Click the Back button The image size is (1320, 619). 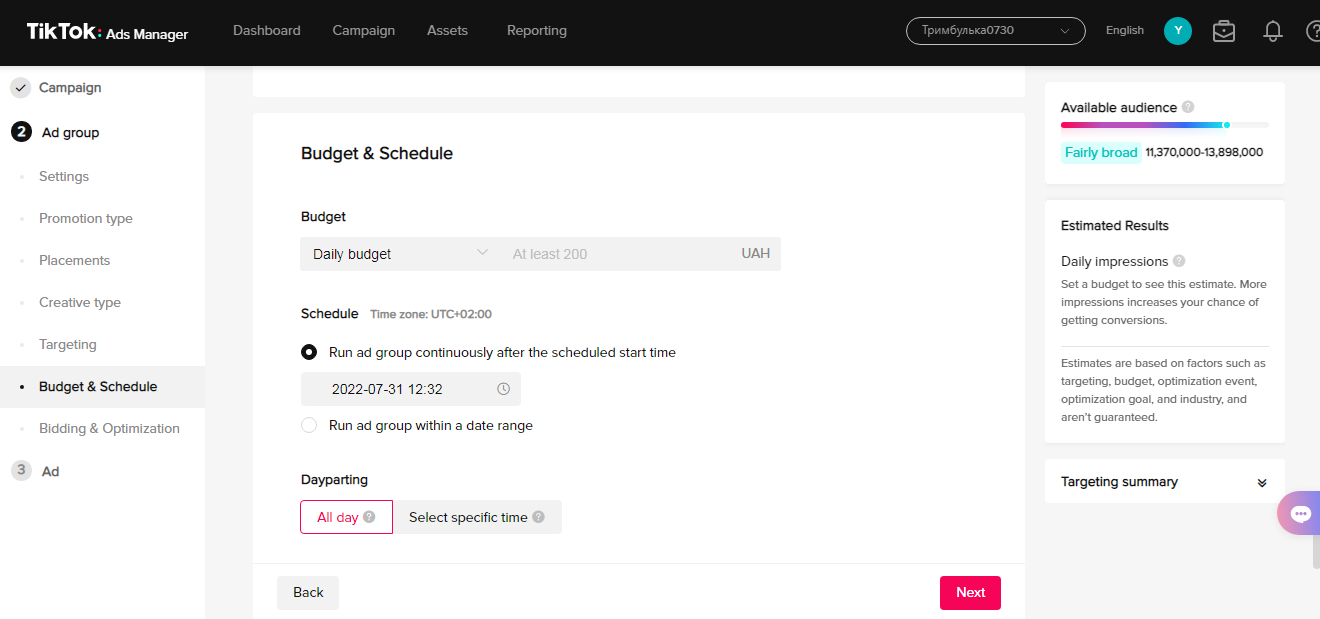coord(308,592)
